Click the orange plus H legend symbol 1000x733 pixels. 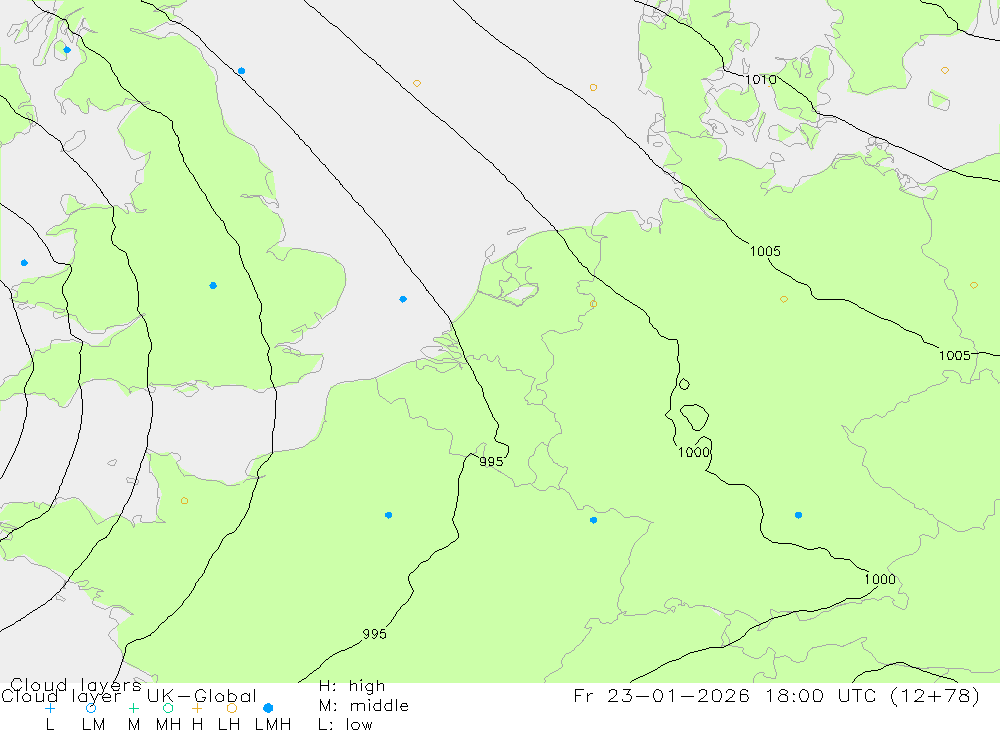(197, 708)
